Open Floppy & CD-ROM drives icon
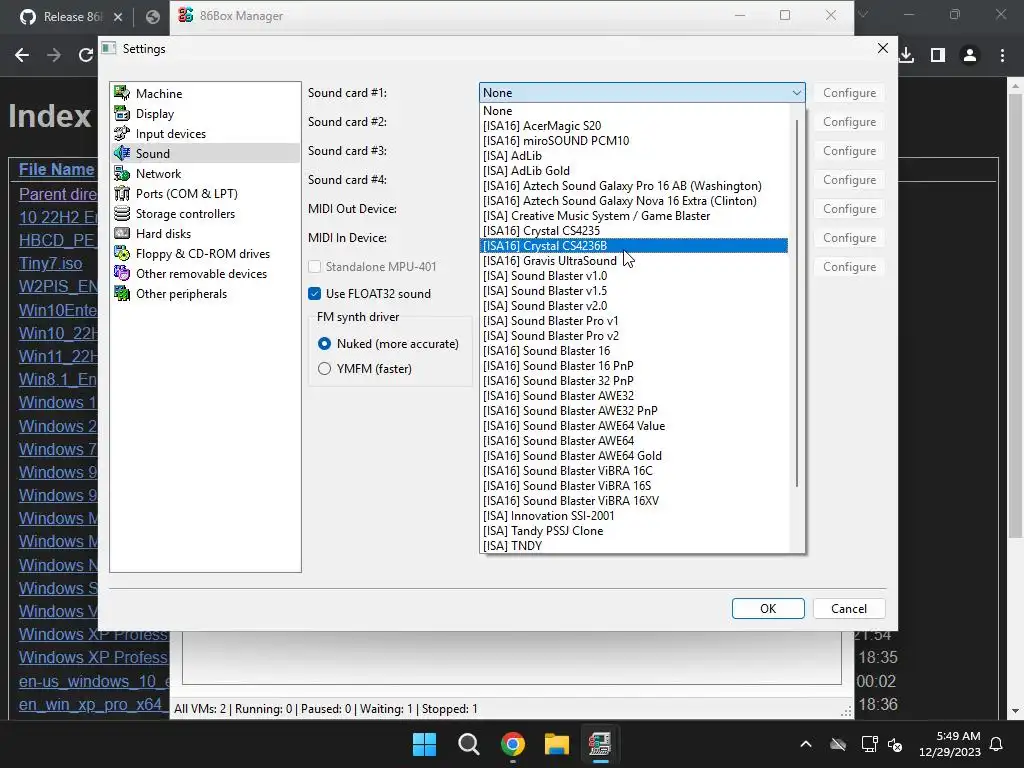This screenshot has height=768, width=1024. point(121,253)
